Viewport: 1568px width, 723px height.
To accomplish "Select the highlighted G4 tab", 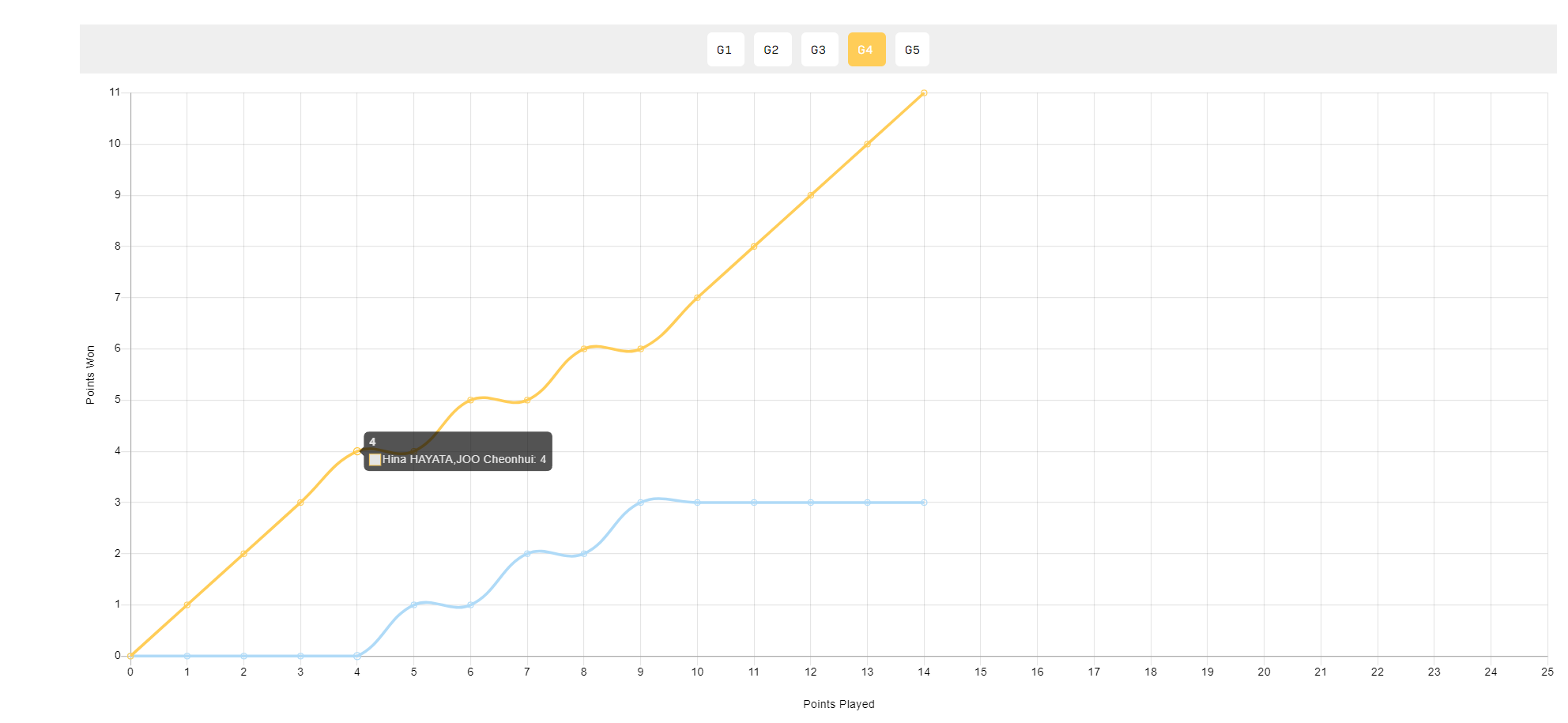I will pos(866,50).
